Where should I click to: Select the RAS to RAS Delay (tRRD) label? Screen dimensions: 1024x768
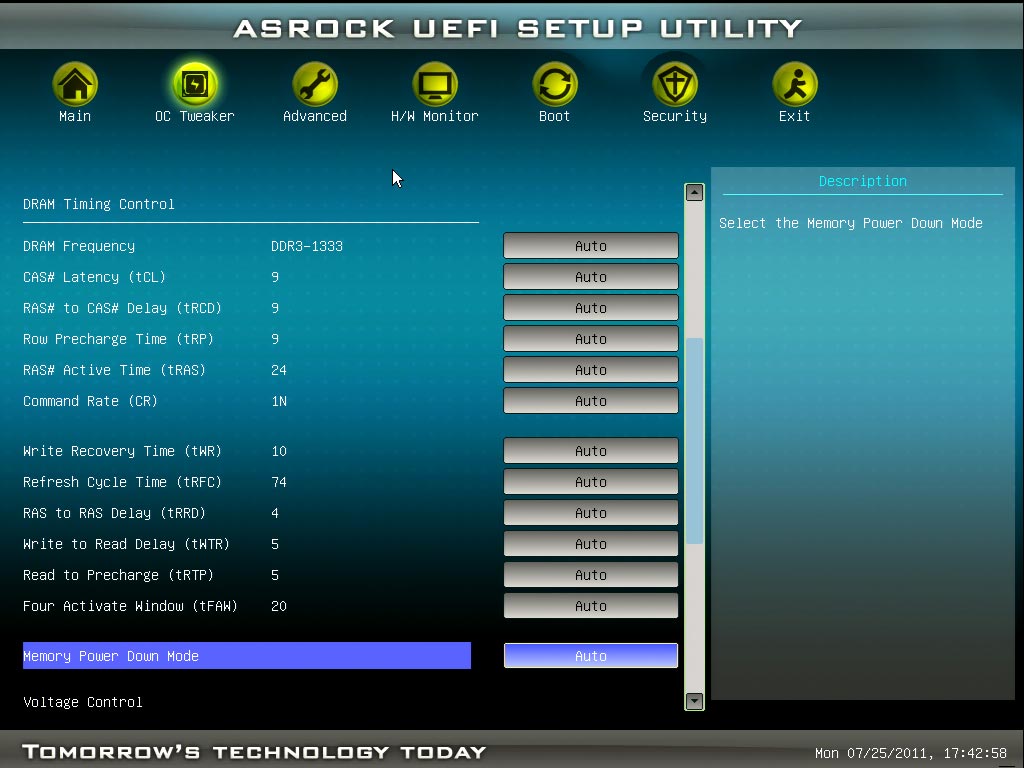(x=114, y=513)
